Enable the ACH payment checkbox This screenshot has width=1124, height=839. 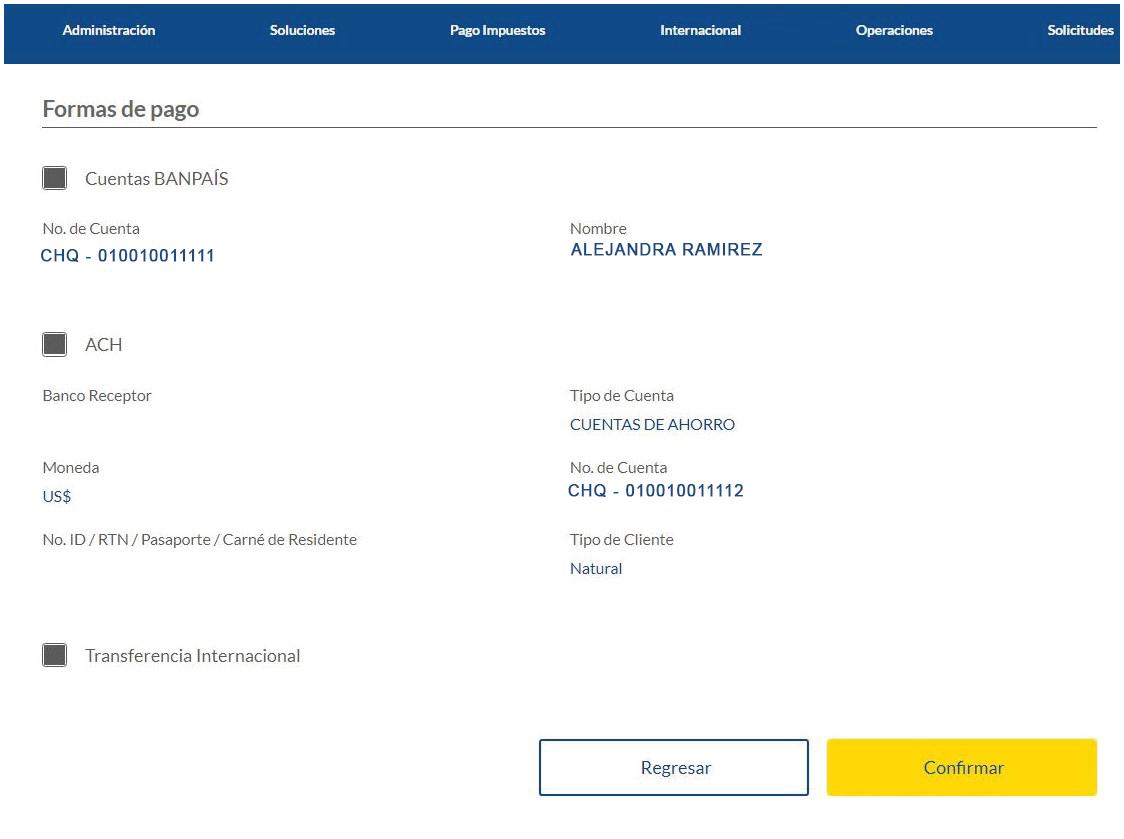pyautogui.click(x=55, y=345)
